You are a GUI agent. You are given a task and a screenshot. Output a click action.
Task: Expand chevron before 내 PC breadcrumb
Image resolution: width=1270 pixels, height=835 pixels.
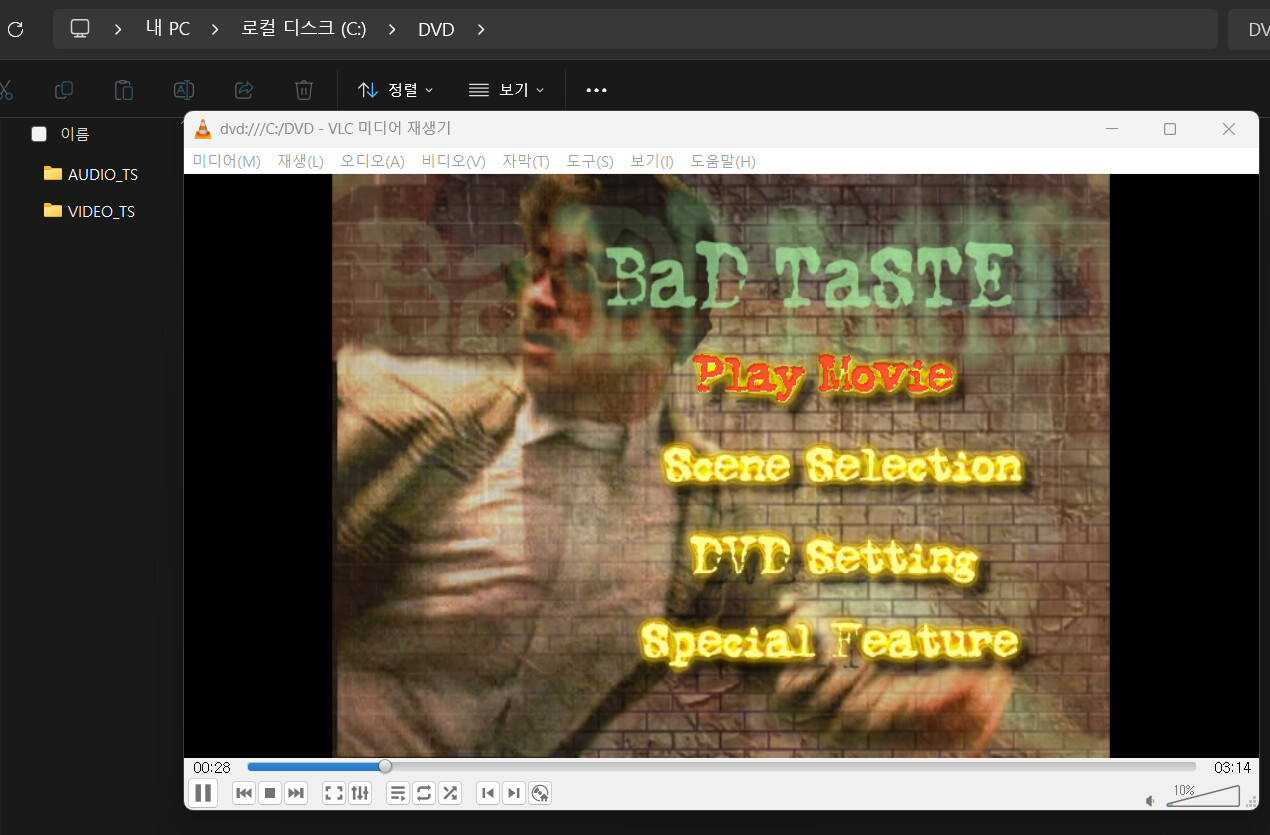(x=118, y=29)
